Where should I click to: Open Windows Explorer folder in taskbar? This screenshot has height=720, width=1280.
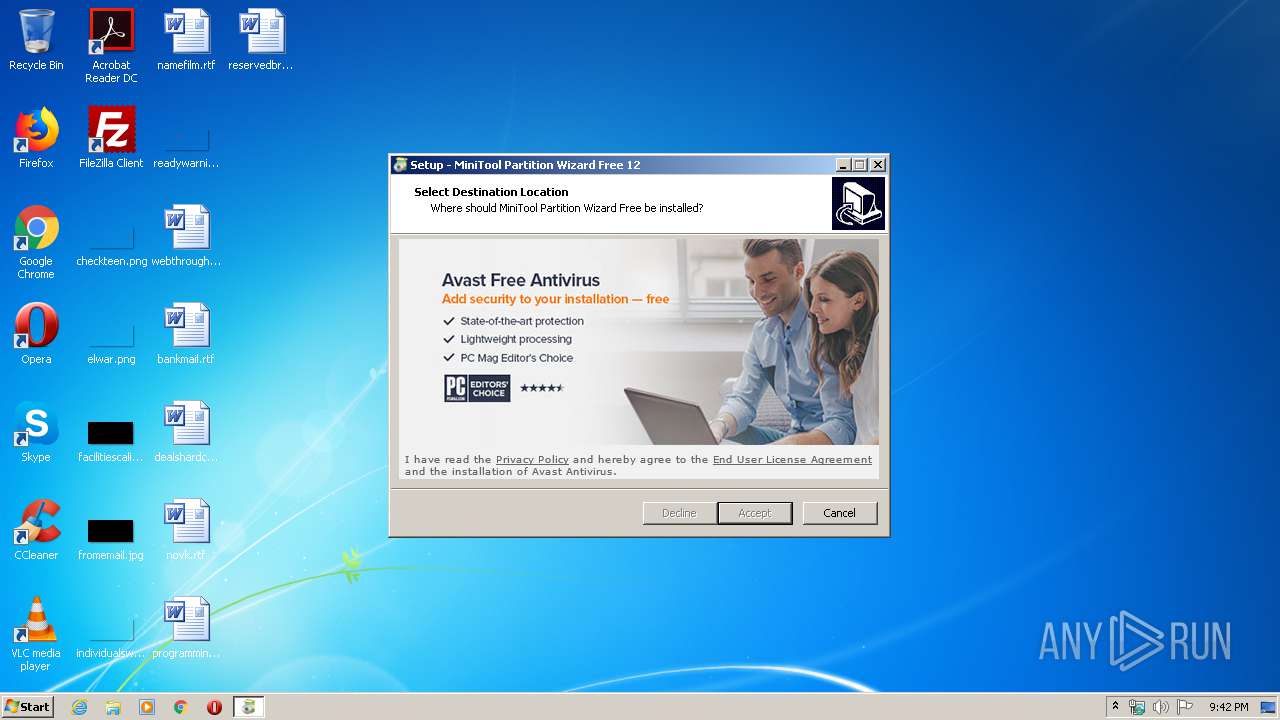pyautogui.click(x=113, y=707)
